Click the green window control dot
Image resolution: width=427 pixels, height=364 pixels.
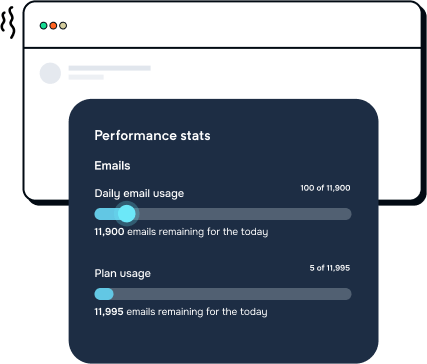(x=43, y=26)
